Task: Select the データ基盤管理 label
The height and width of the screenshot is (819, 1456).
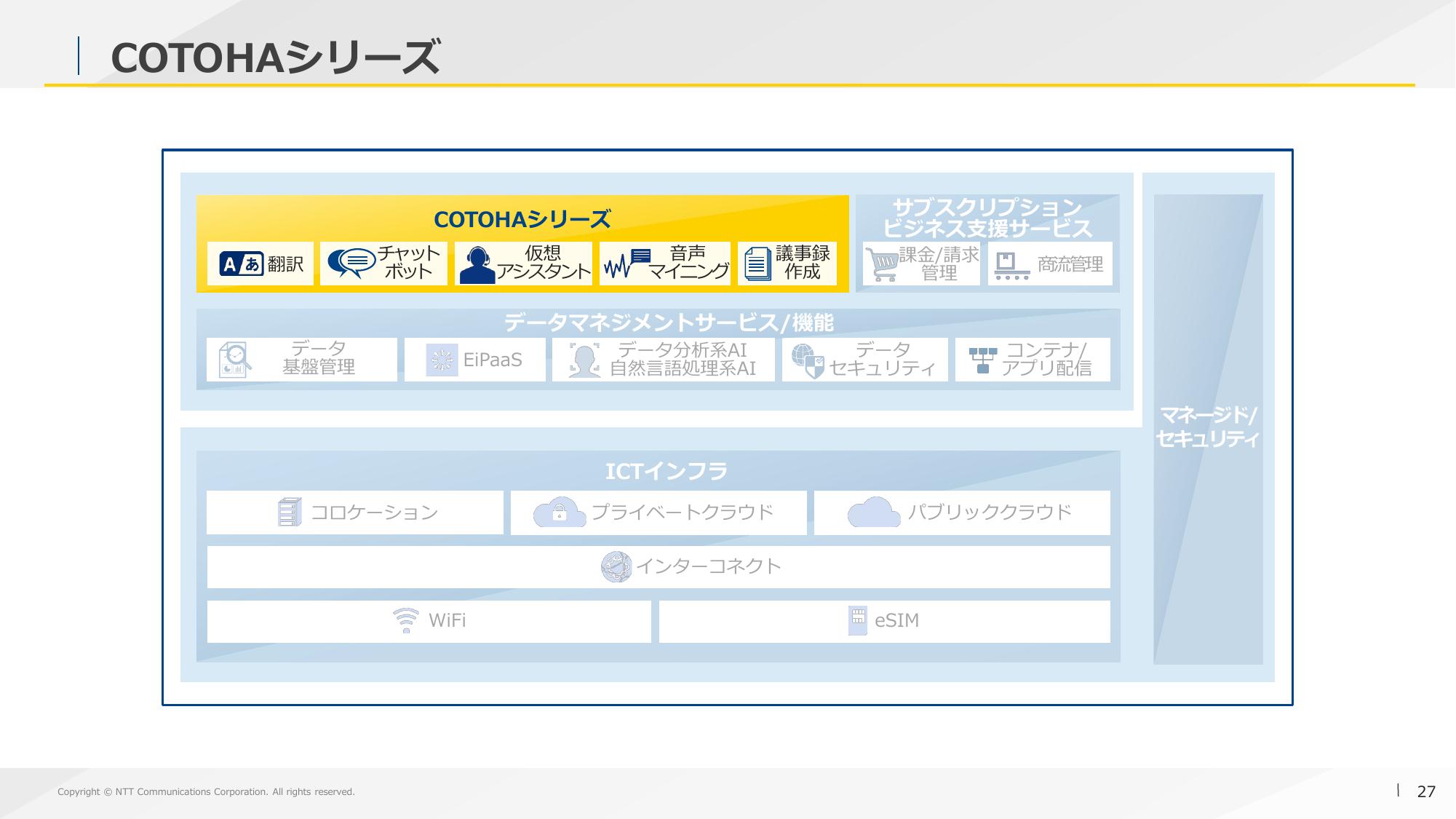Action: [319, 357]
